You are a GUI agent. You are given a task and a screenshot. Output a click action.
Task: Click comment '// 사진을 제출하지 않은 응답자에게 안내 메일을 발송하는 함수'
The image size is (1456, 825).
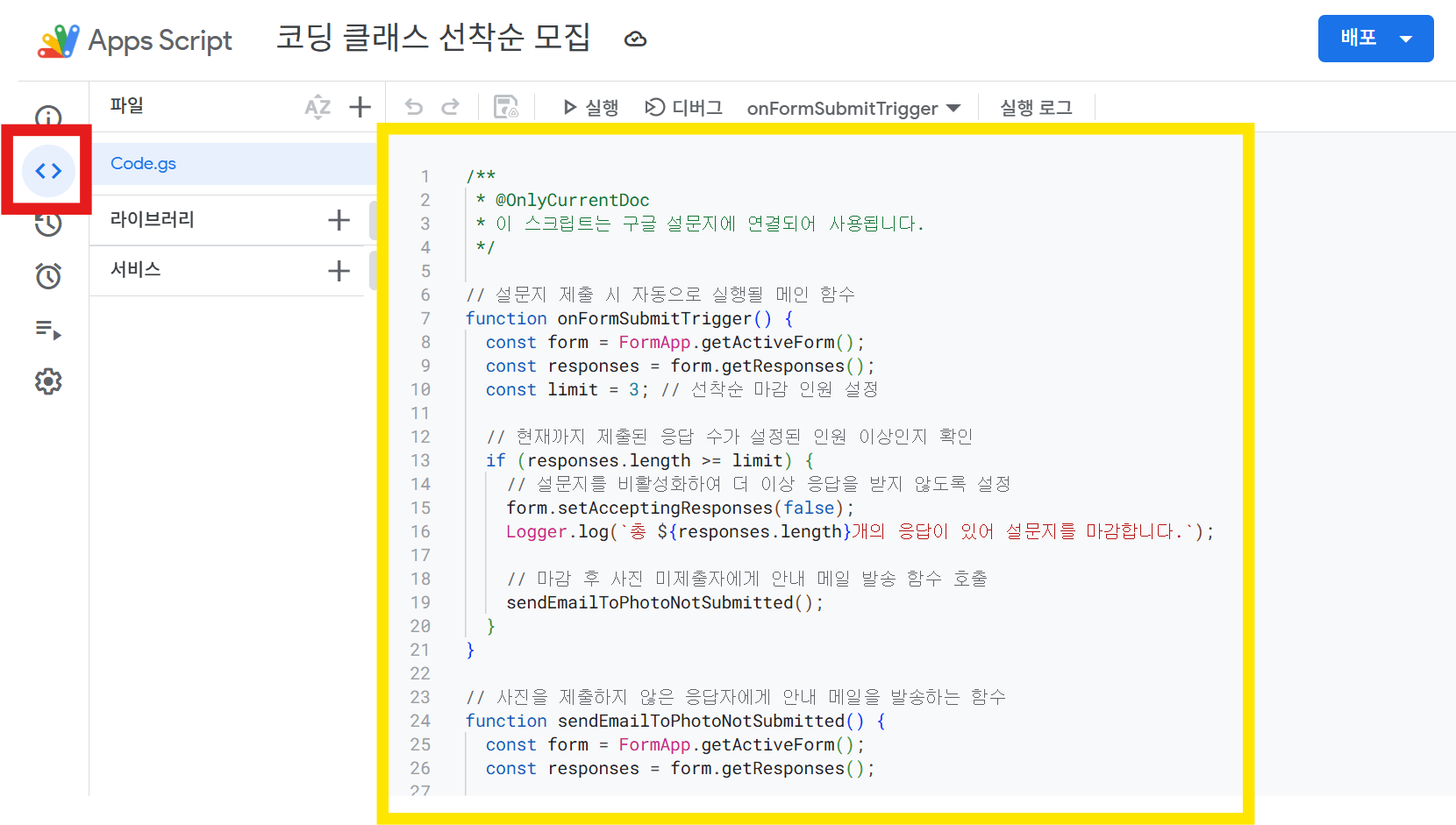click(x=736, y=697)
